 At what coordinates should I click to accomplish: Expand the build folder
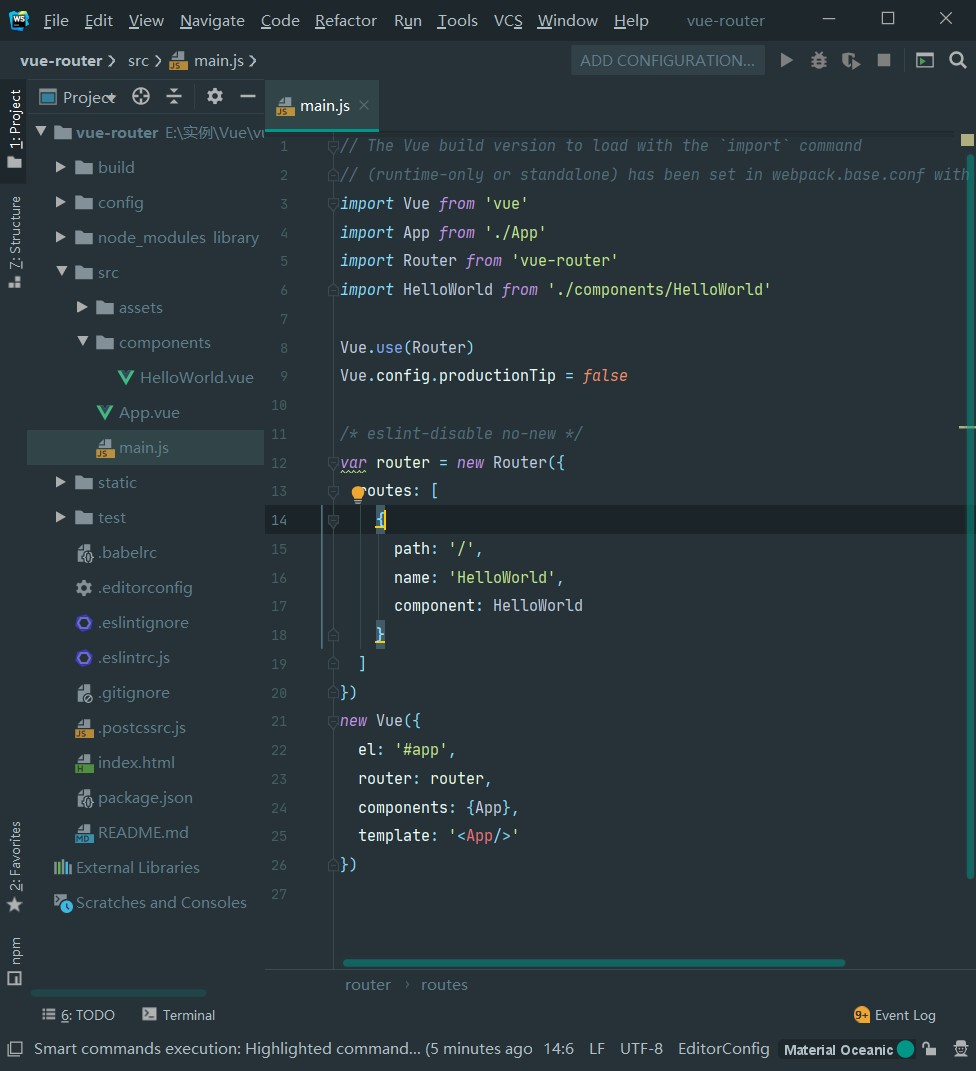61,167
